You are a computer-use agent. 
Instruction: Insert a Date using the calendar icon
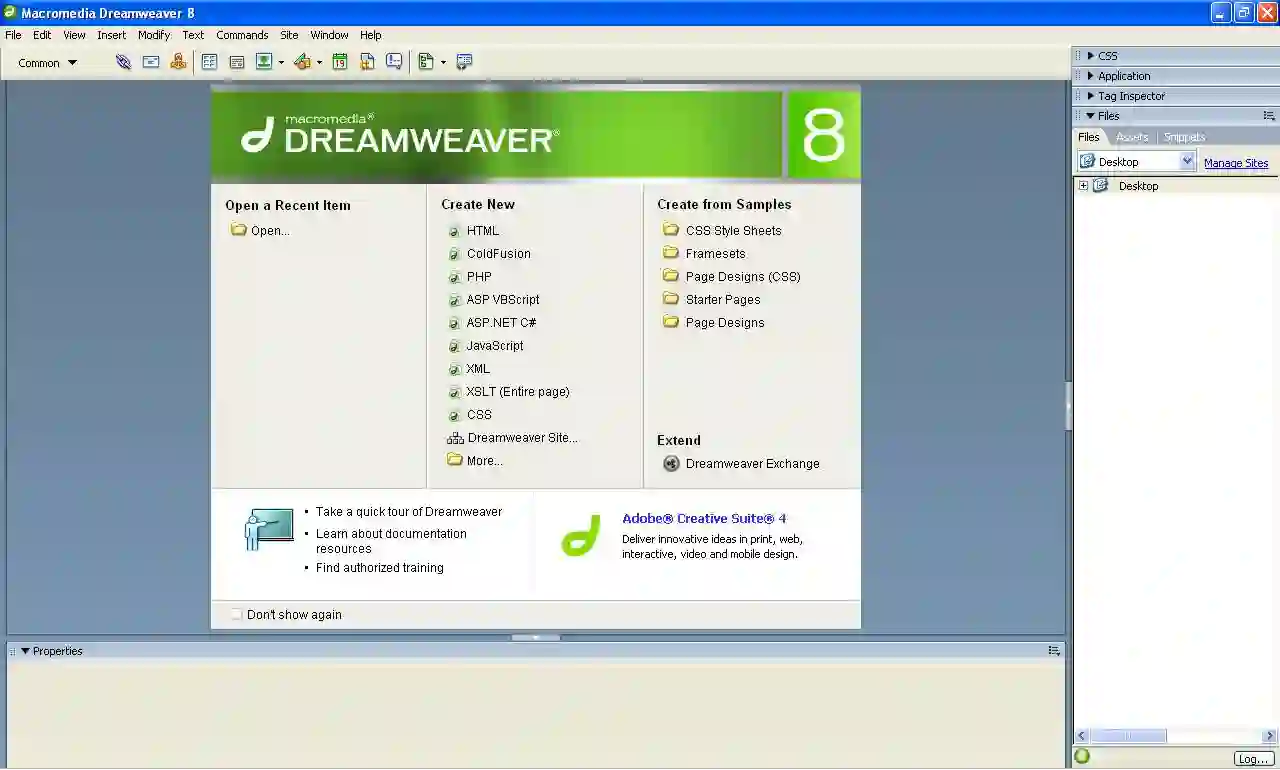coord(340,62)
